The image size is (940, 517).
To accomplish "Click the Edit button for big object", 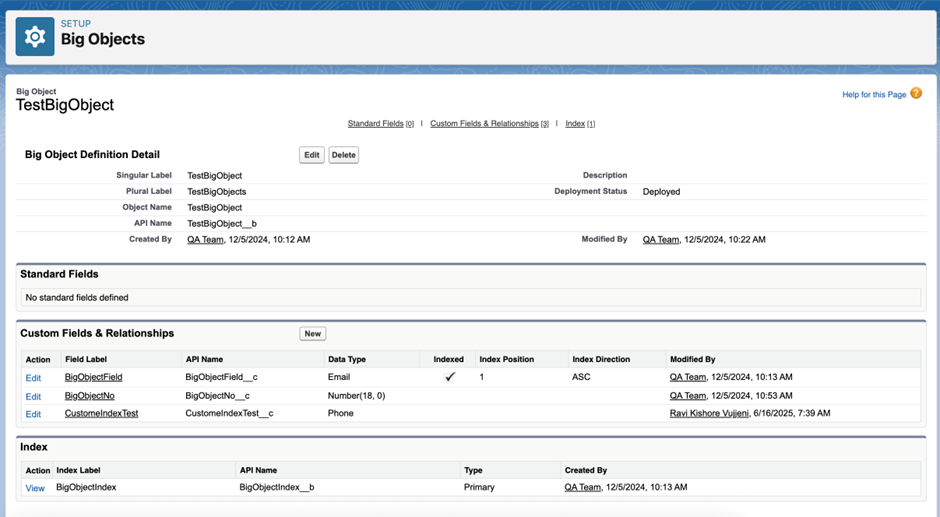I will 312,155.
